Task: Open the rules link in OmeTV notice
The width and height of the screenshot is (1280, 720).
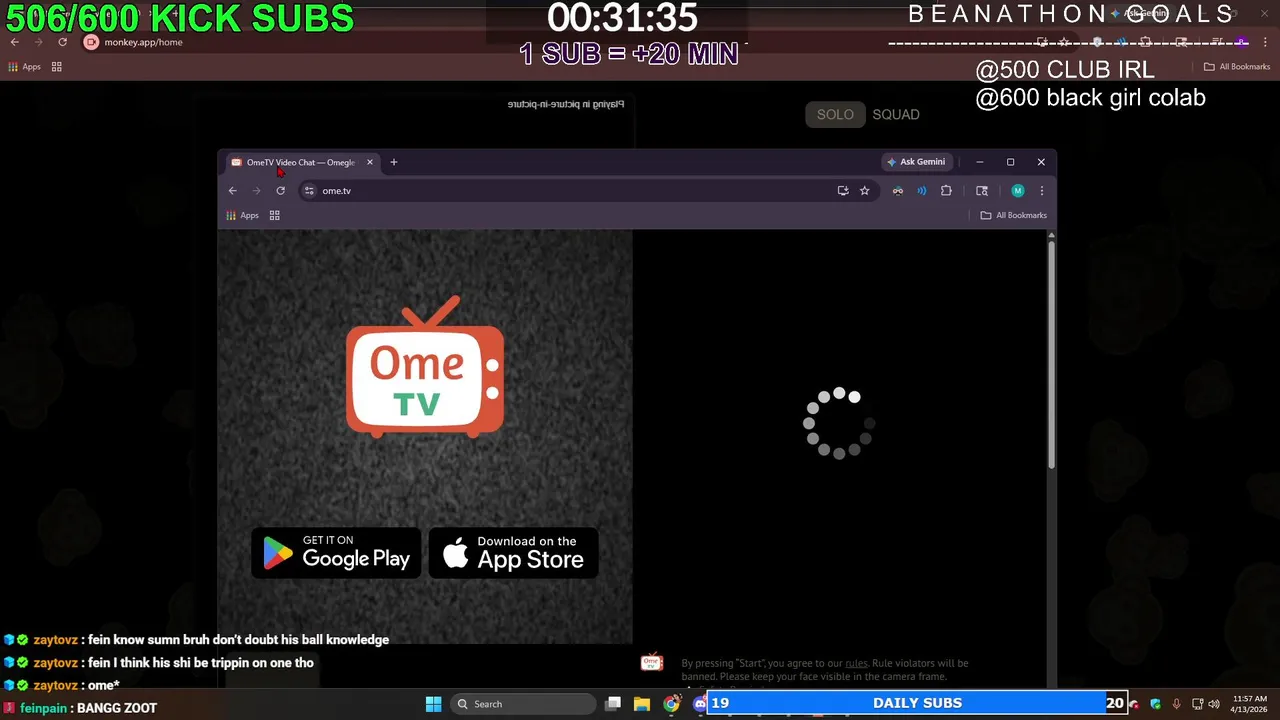Action: coord(856,663)
